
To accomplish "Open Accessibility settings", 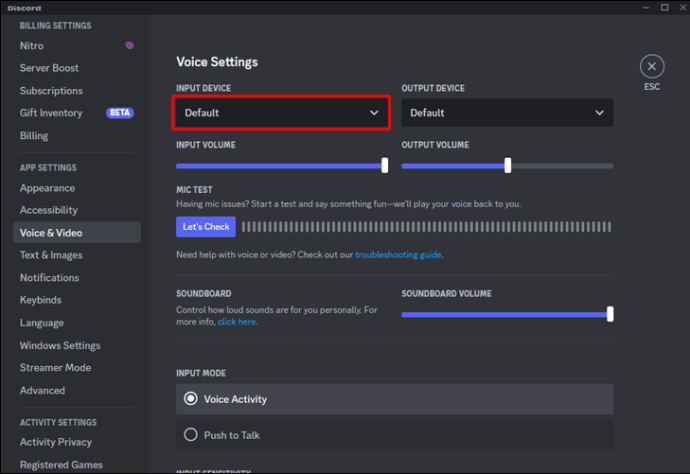I will (x=49, y=210).
